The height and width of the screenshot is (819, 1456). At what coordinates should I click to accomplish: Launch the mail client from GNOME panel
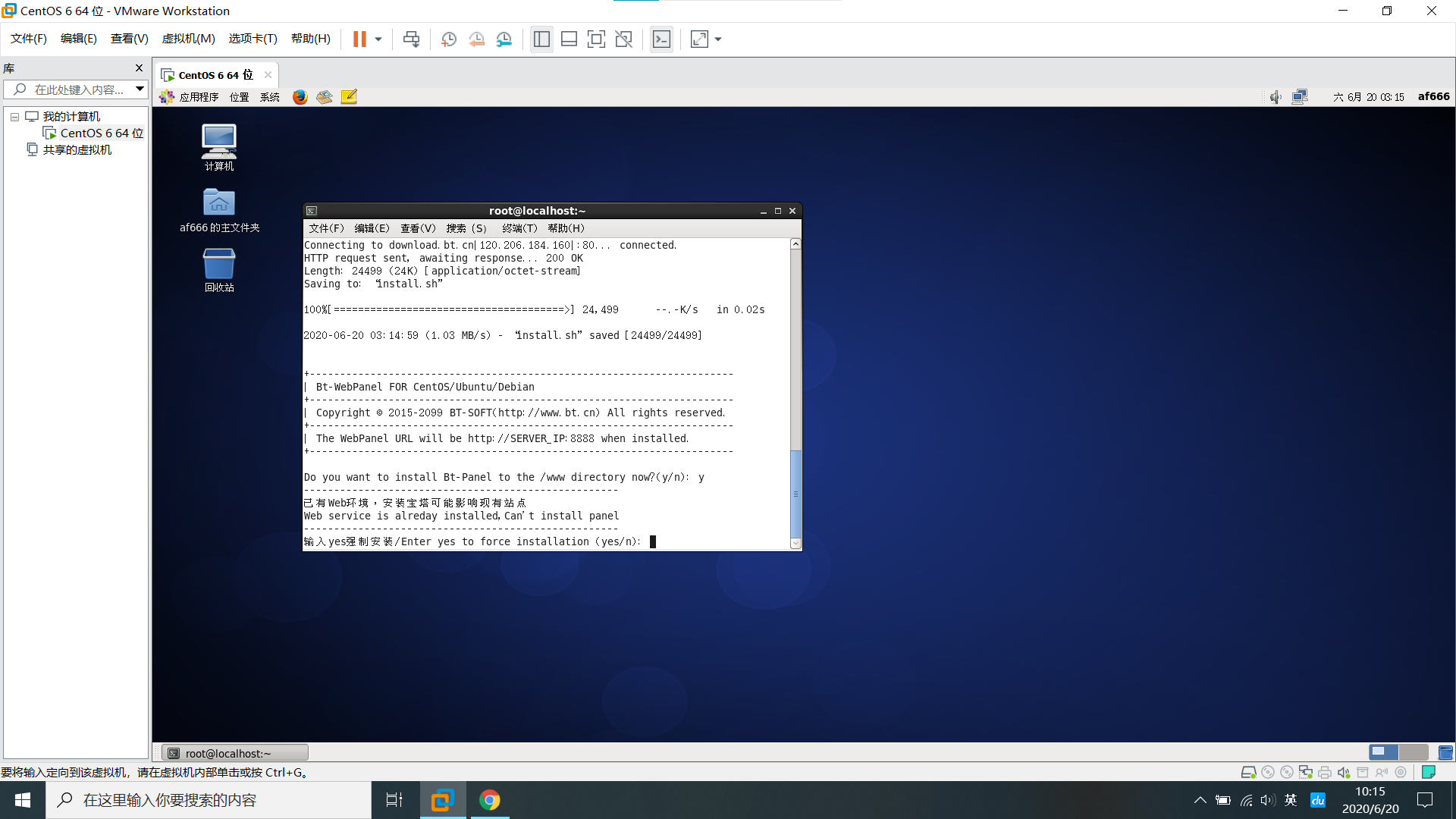click(325, 97)
